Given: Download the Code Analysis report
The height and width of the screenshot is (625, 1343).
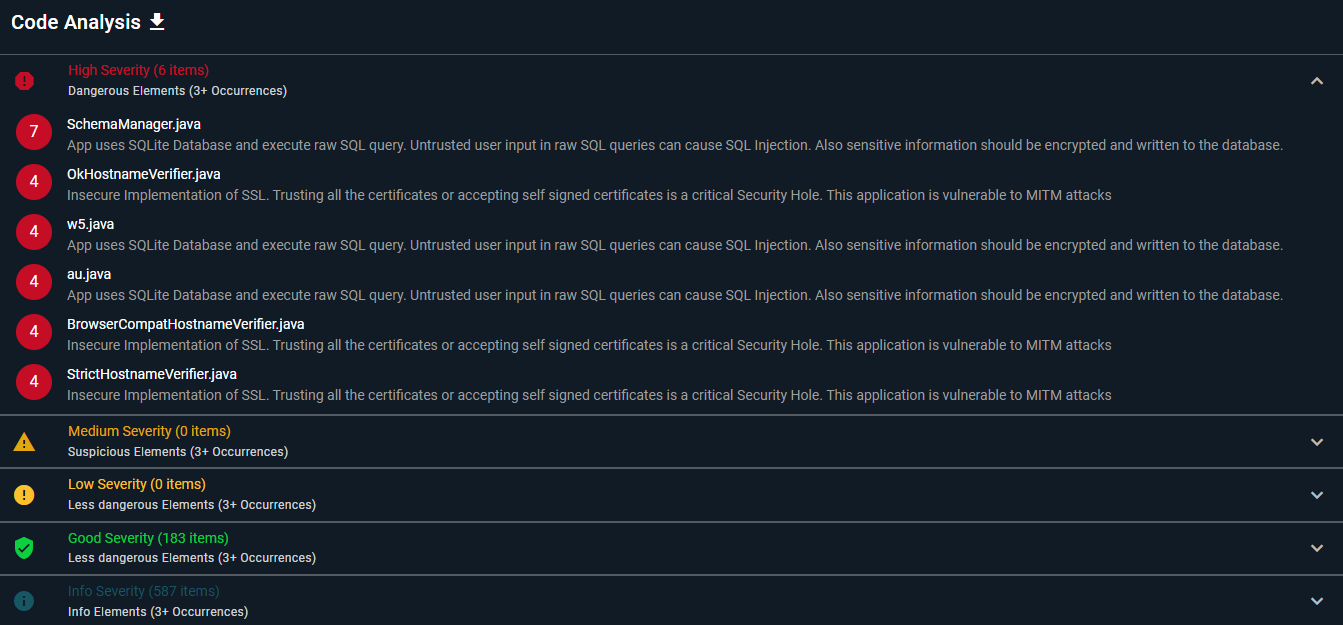Looking at the screenshot, I should click(x=157, y=22).
